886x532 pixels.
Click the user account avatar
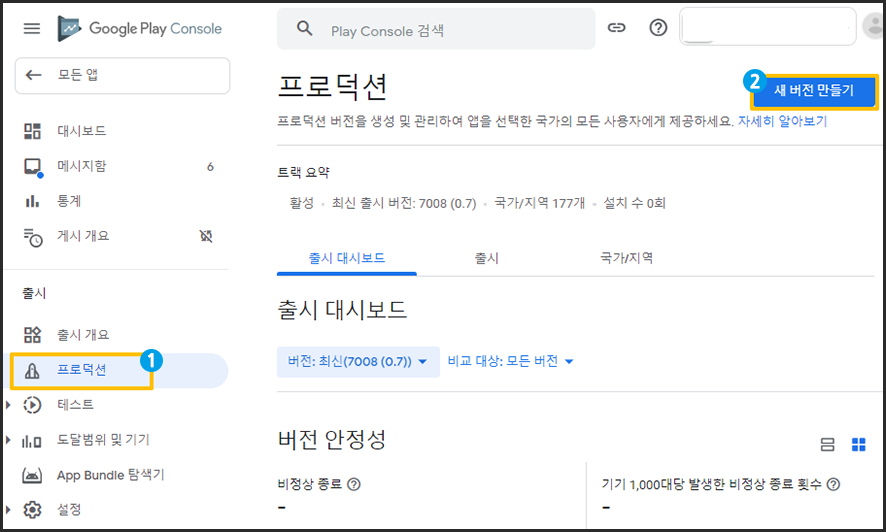point(873,28)
